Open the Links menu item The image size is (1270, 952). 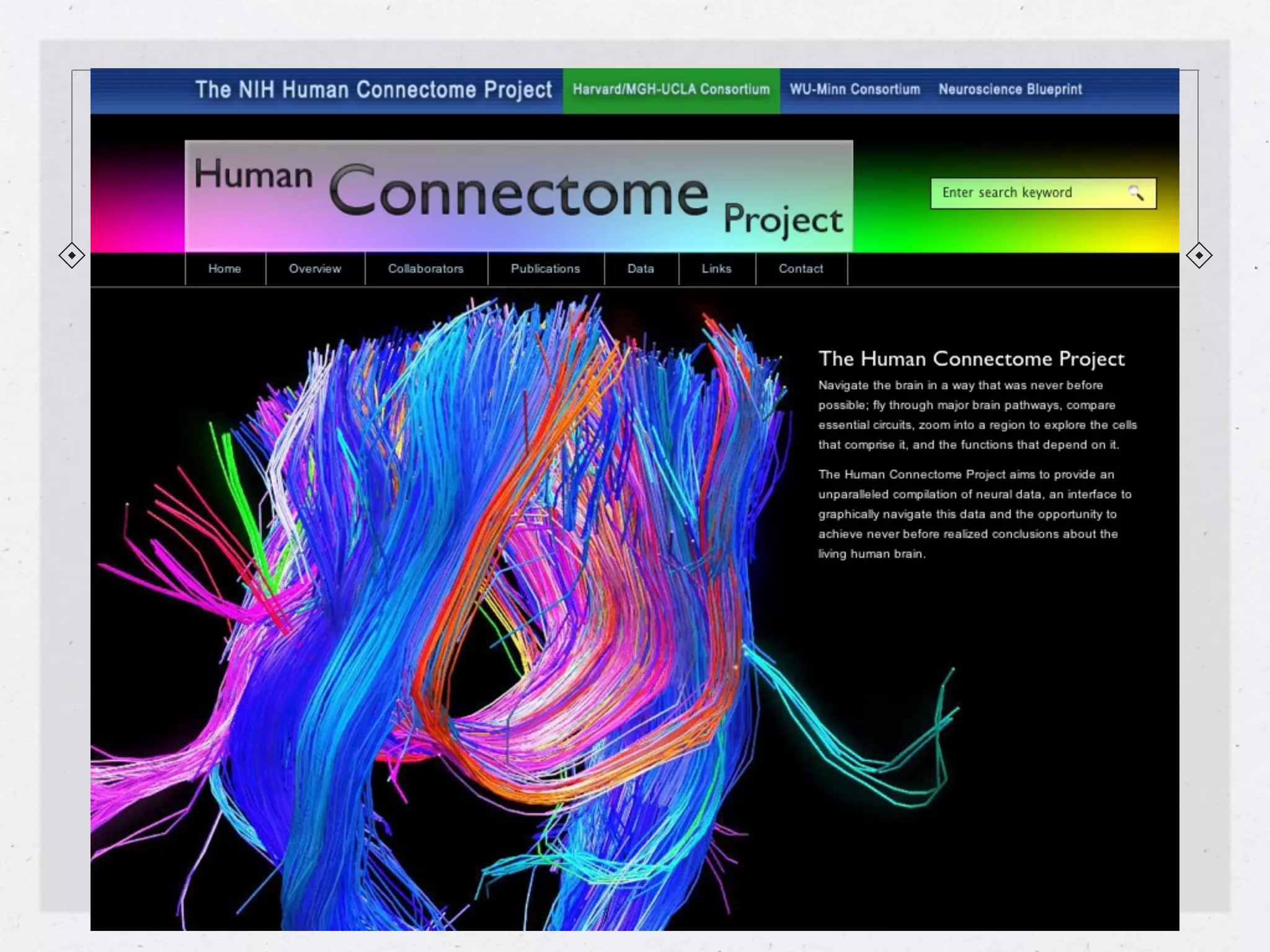(717, 269)
